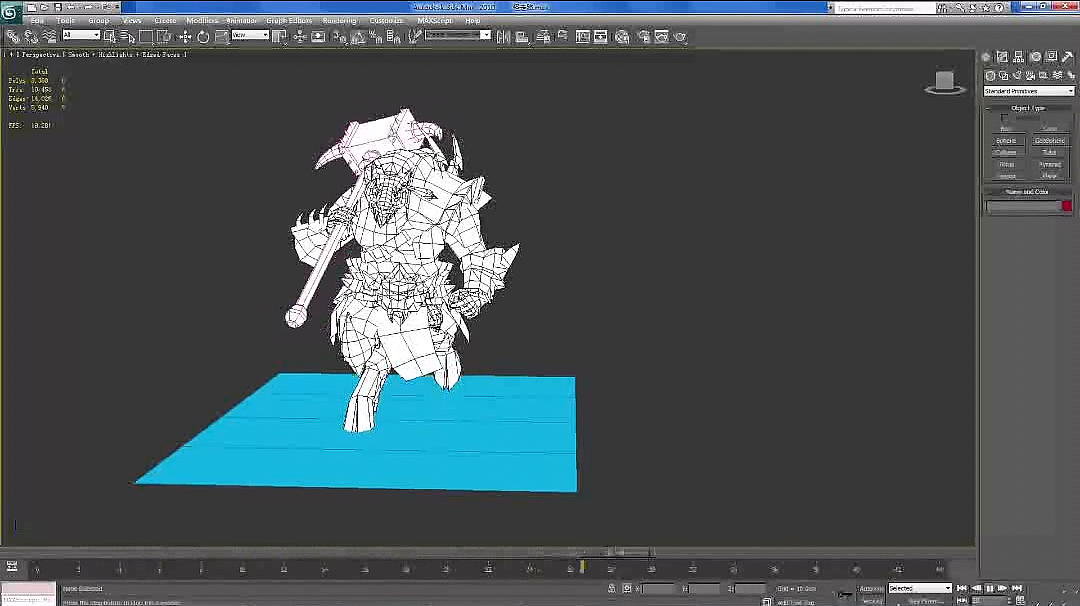This screenshot has height=606, width=1080.
Task: Open Rendered Frame Window icon
Action: click(x=661, y=36)
